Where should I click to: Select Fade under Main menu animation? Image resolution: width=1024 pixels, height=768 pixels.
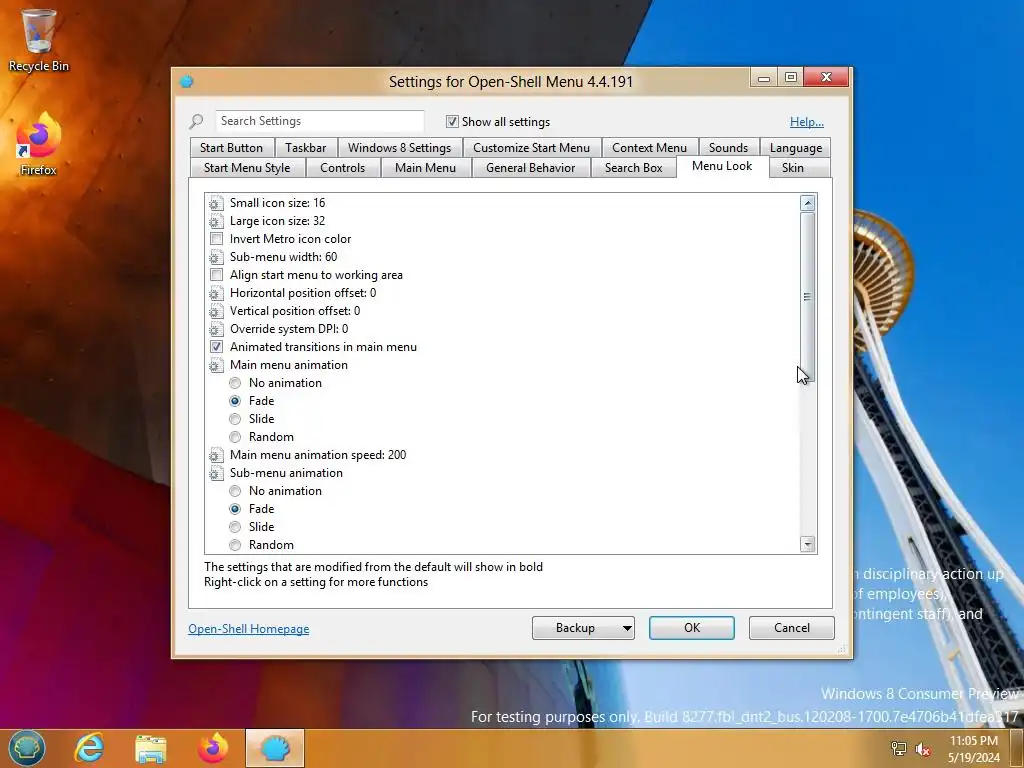click(x=235, y=401)
